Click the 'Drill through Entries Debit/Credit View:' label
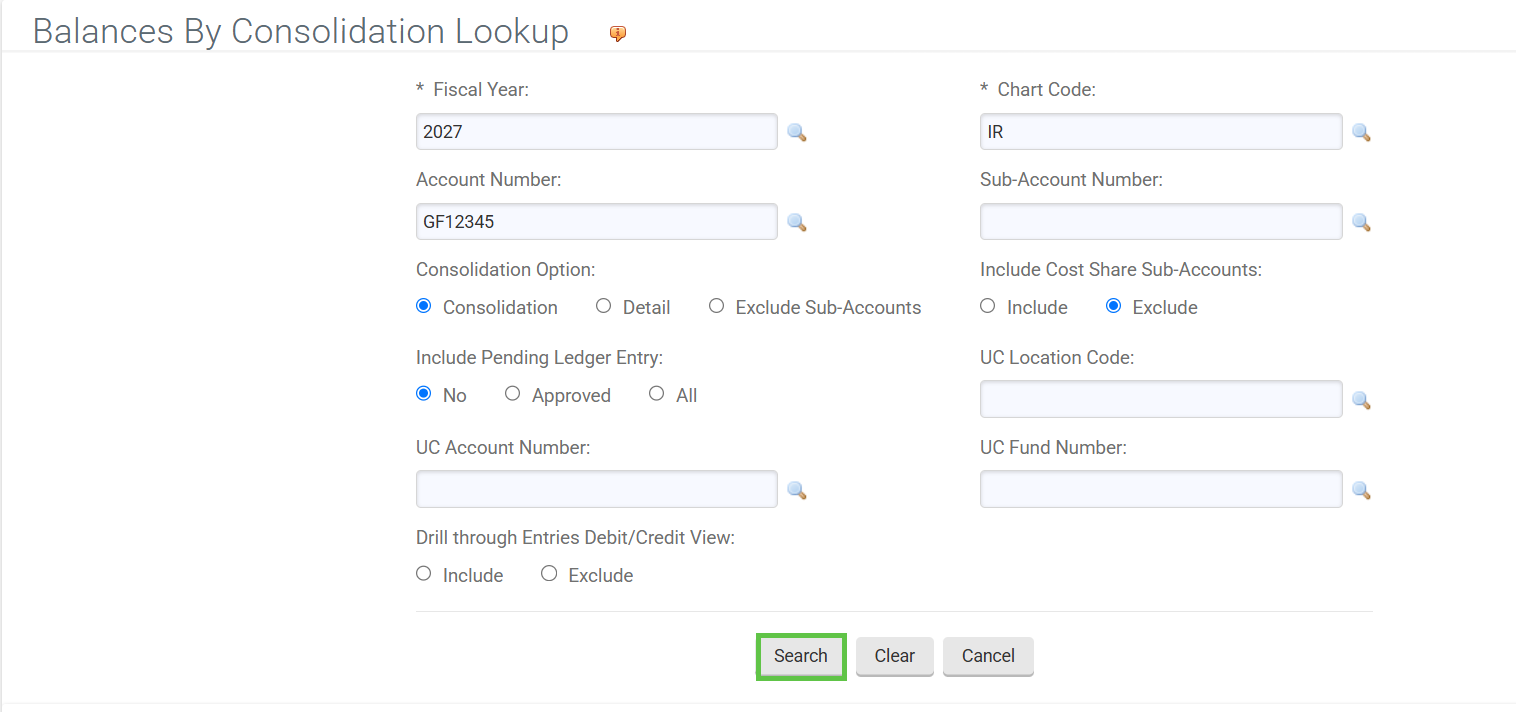This screenshot has width=1516, height=712. pos(575,538)
